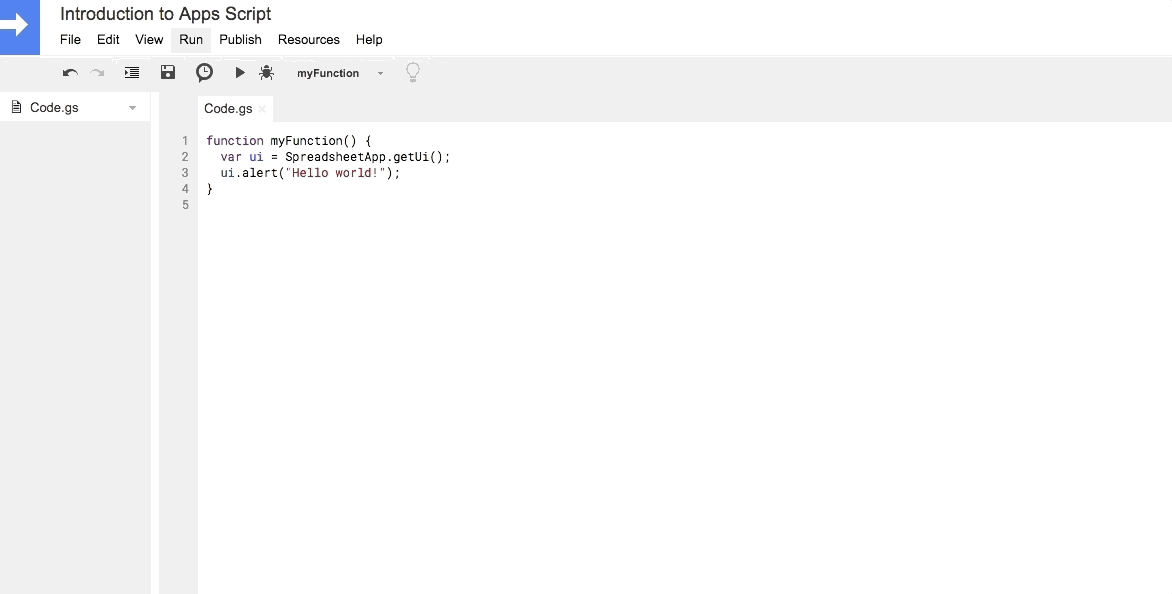Start debugging with the bug icon

[x=266, y=72]
